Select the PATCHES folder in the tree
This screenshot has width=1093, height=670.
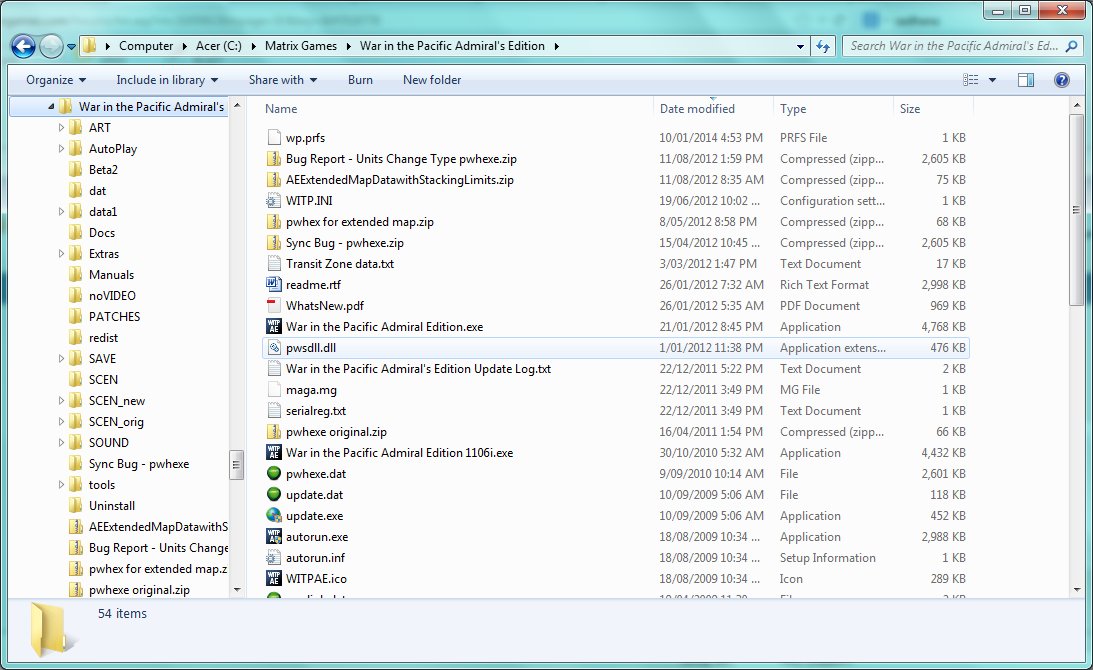click(114, 317)
